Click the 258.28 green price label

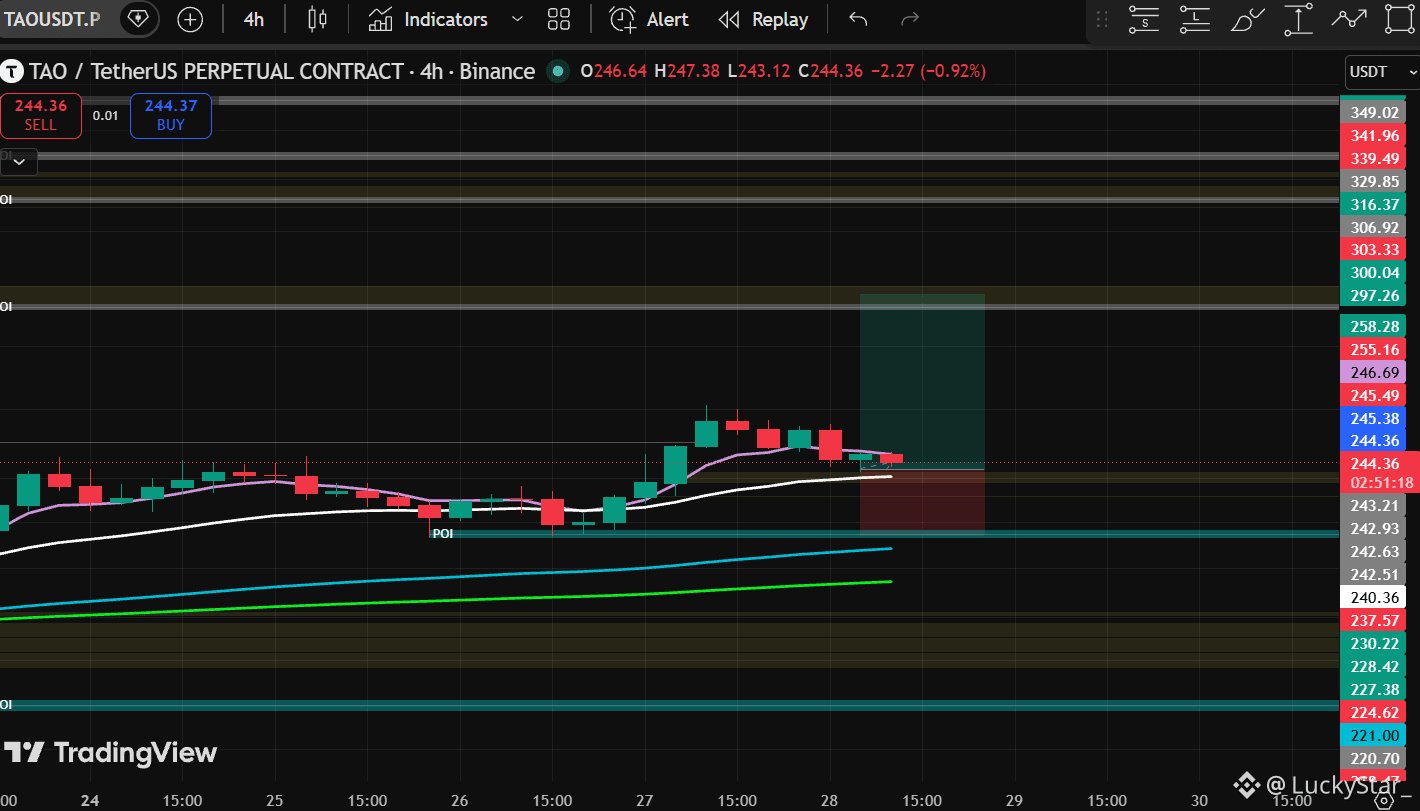point(1374,326)
